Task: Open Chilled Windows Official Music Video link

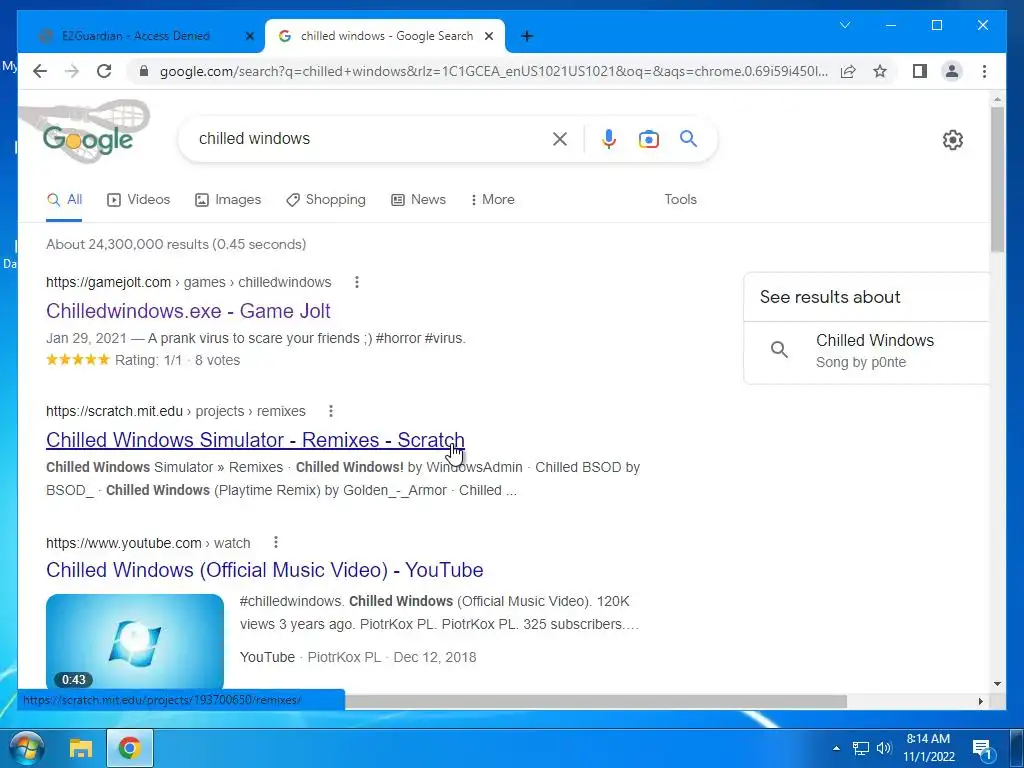Action: (x=264, y=570)
